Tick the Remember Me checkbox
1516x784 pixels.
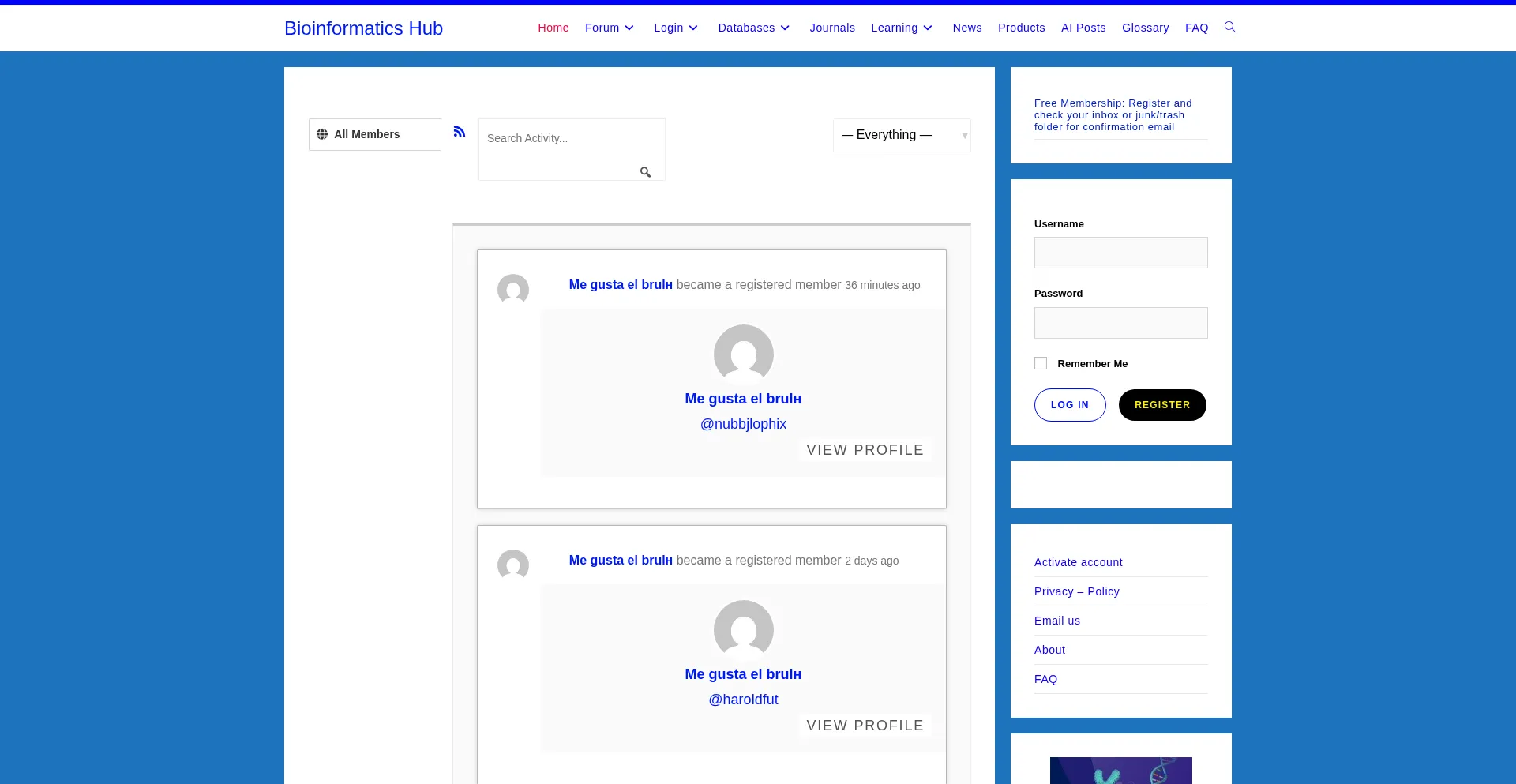tap(1041, 363)
